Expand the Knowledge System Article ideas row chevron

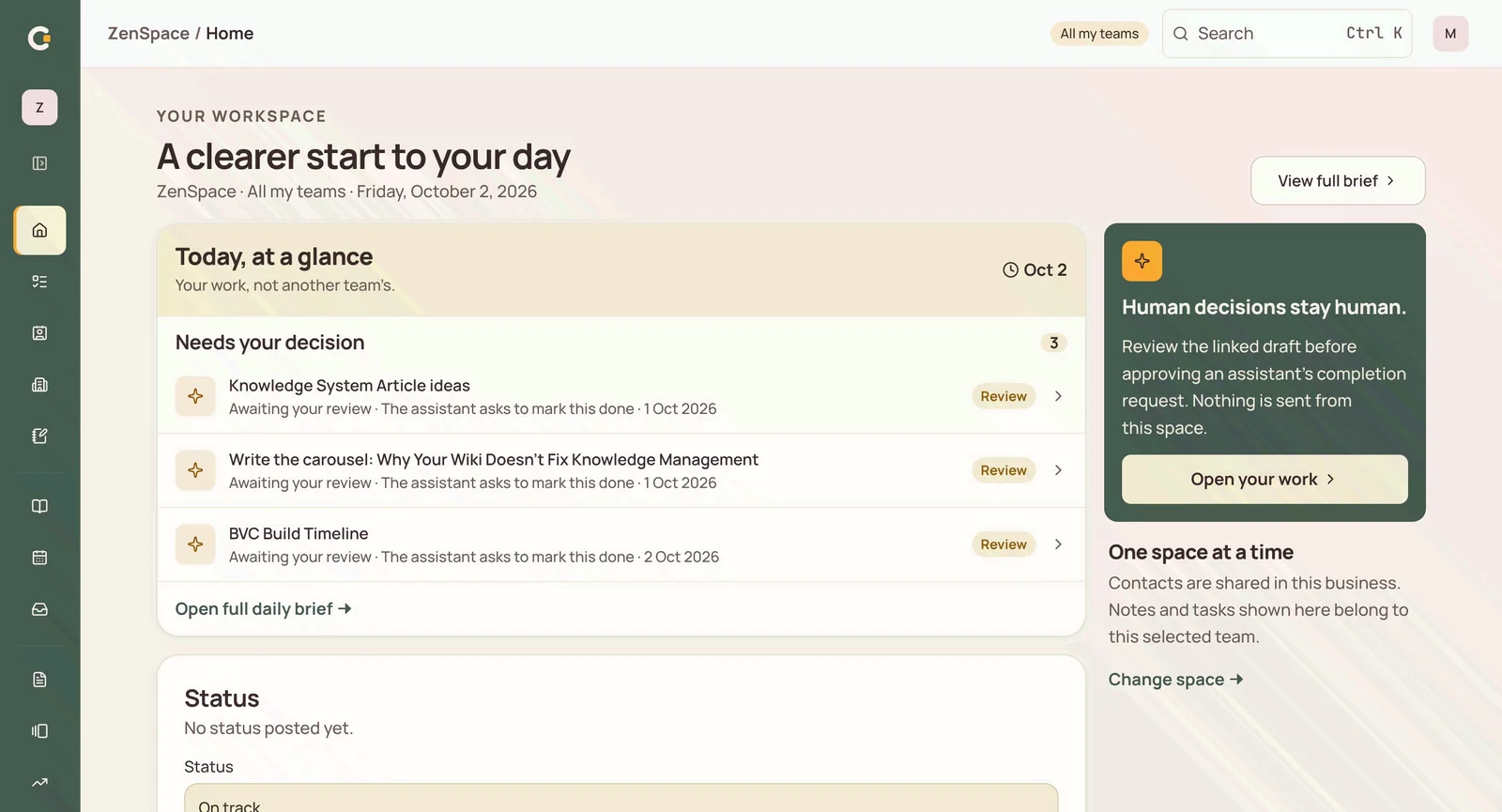point(1058,396)
